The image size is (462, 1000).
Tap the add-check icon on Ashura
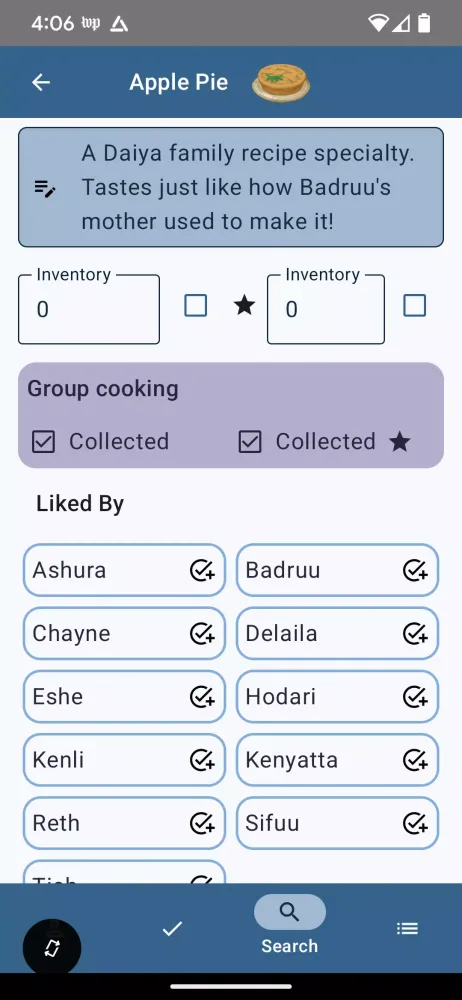click(x=202, y=570)
